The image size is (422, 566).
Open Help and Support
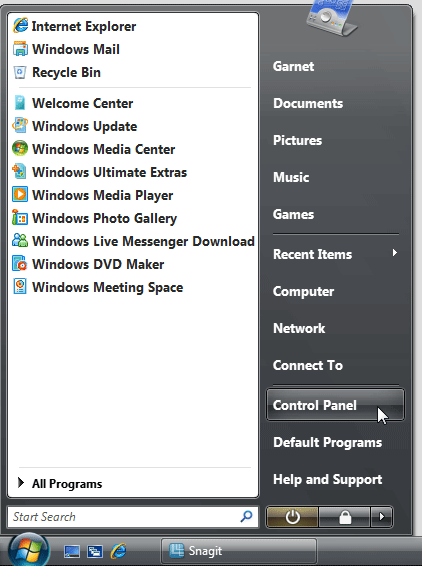[327, 480]
